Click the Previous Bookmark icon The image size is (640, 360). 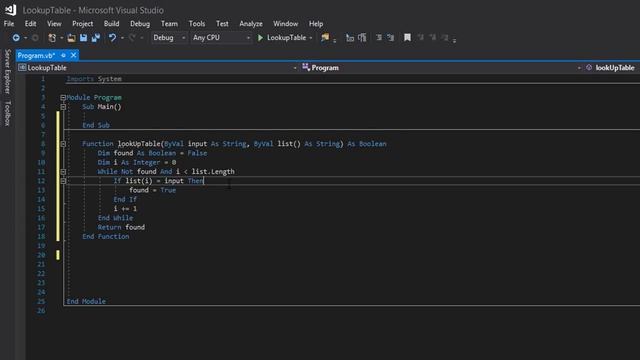coord(420,38)
